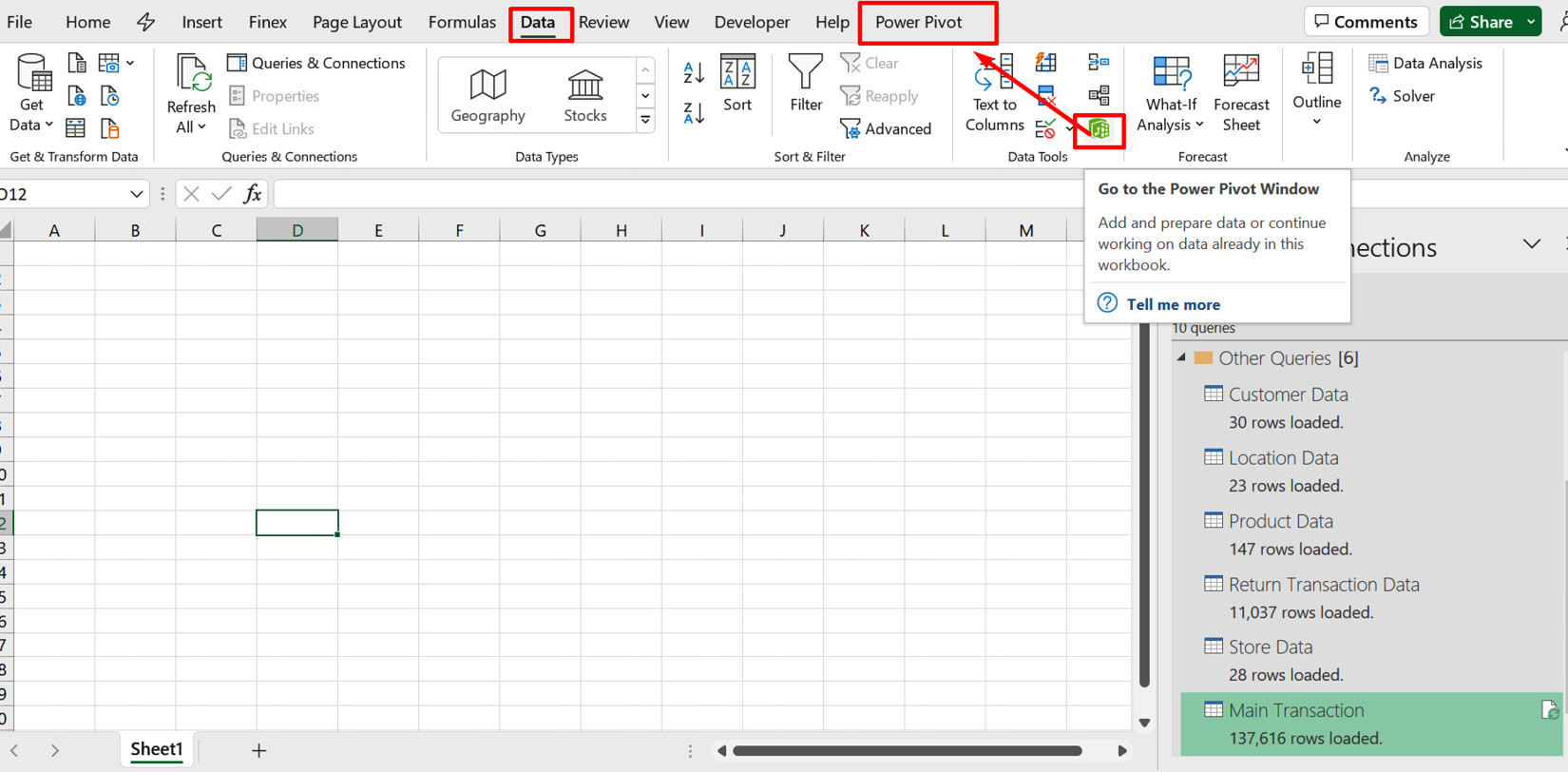Open the Share dropdown arrow
The width and height of the screenshot is (1568, 772).
pyautogui.click(x=1531, y=22)
